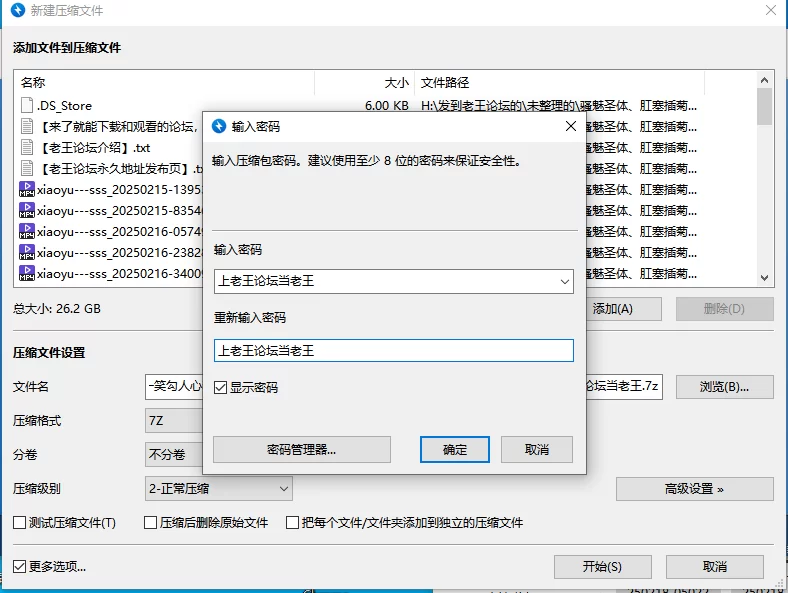Viewport: 788px width, 593px height.
Task: Select file name xiaoyu---sss_20250216-3400
Action: [120, 274]
